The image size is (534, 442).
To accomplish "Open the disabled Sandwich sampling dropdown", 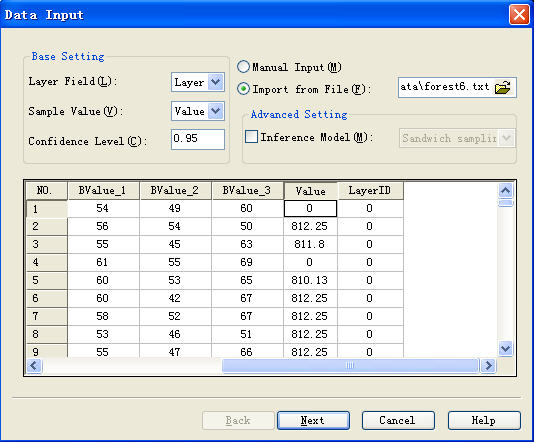I will (457, 138).
